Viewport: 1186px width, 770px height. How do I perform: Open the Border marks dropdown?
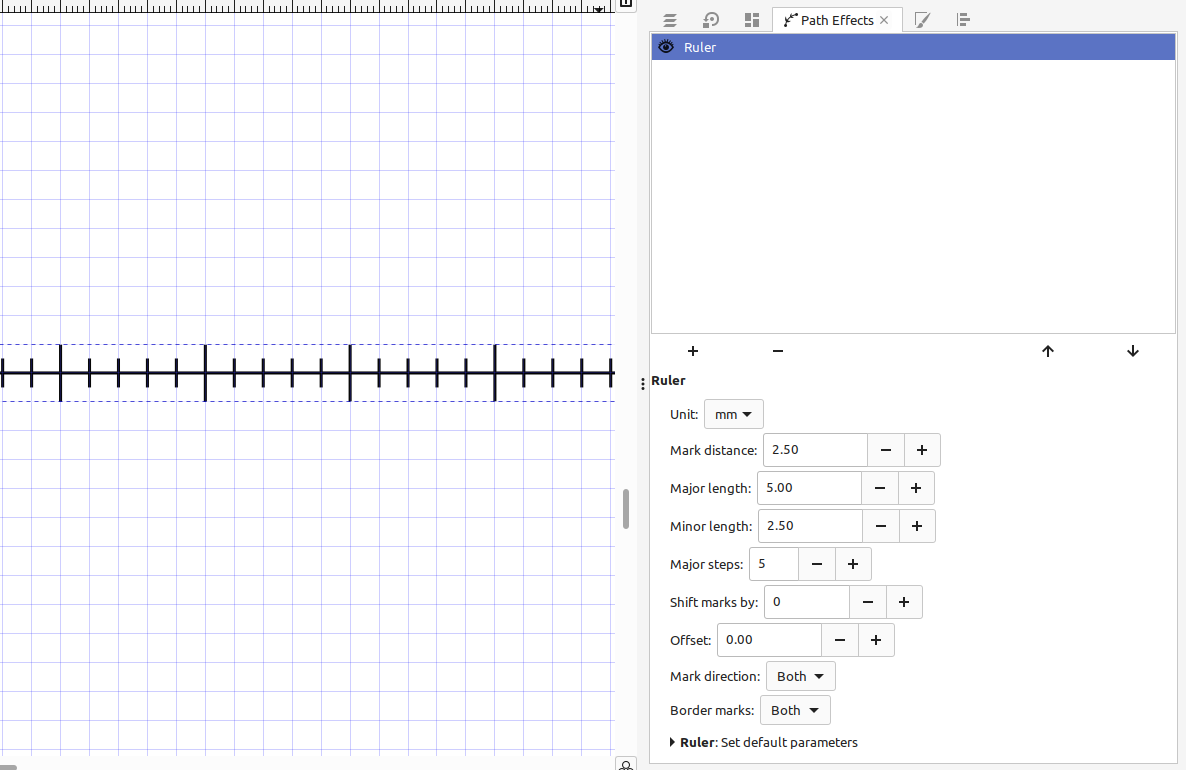coord(795,709)
